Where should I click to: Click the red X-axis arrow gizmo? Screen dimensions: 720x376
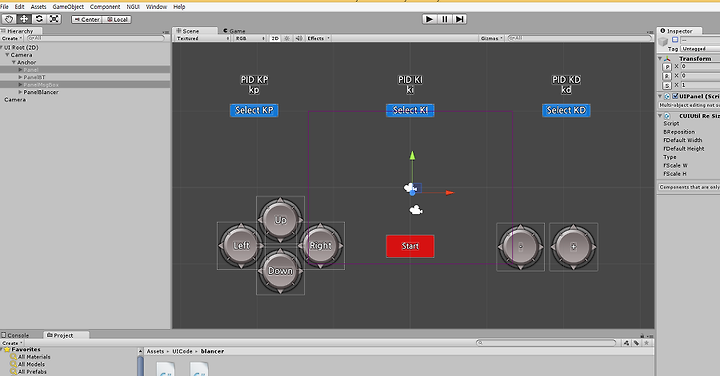point(450,193)
